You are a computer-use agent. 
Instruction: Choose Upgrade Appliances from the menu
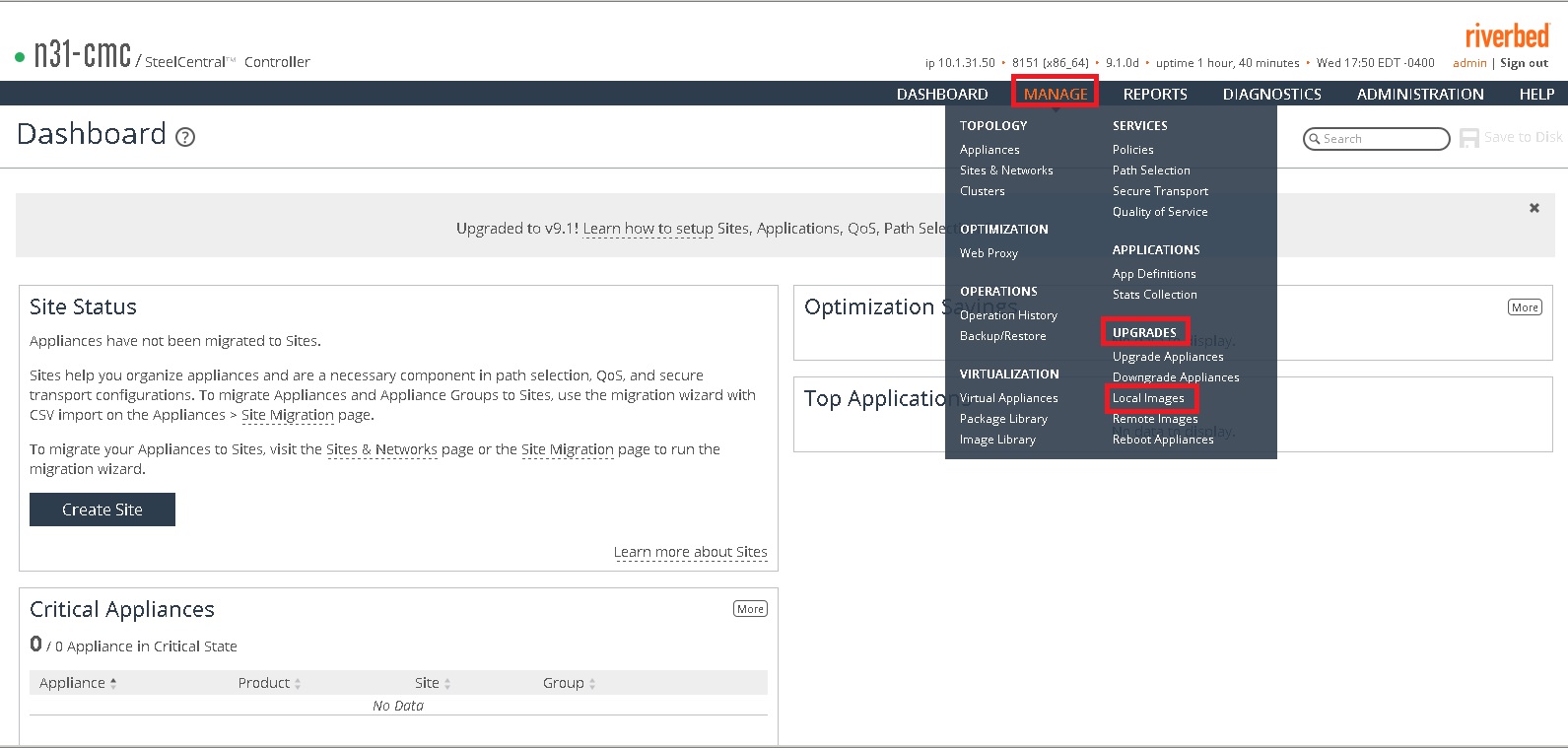tap(1168, 357)
